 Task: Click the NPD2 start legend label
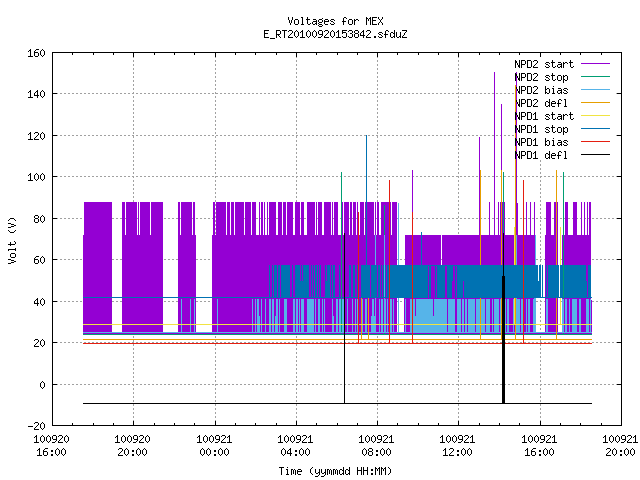(544, 64)
